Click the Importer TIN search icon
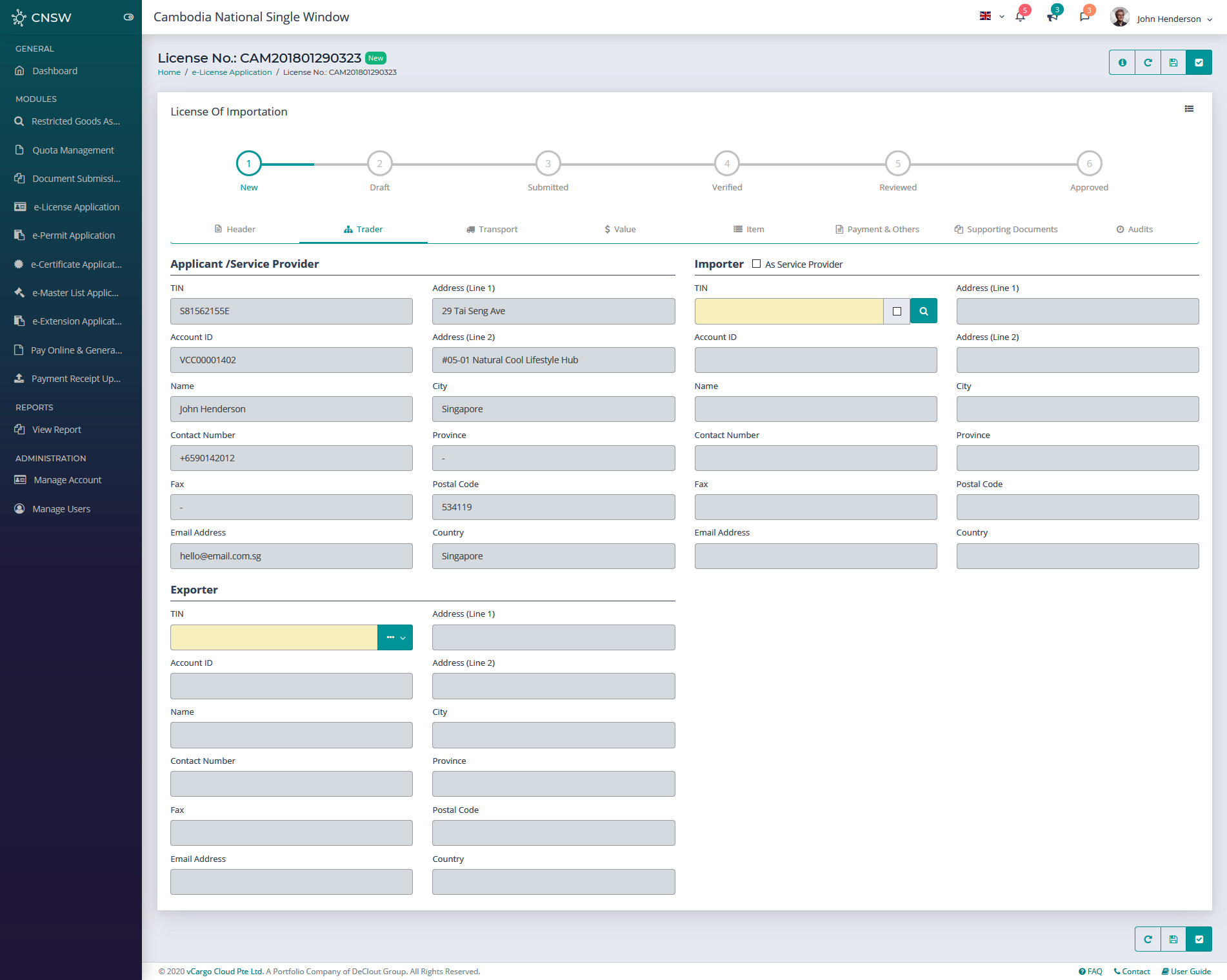The width and height of the screenshot is (1227, 980). pyautogui.click(x=923, y=311)
